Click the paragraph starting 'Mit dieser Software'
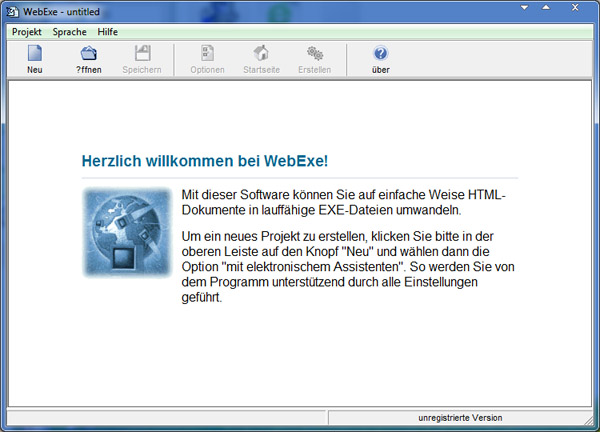600x432 pixels. [343, 202]
